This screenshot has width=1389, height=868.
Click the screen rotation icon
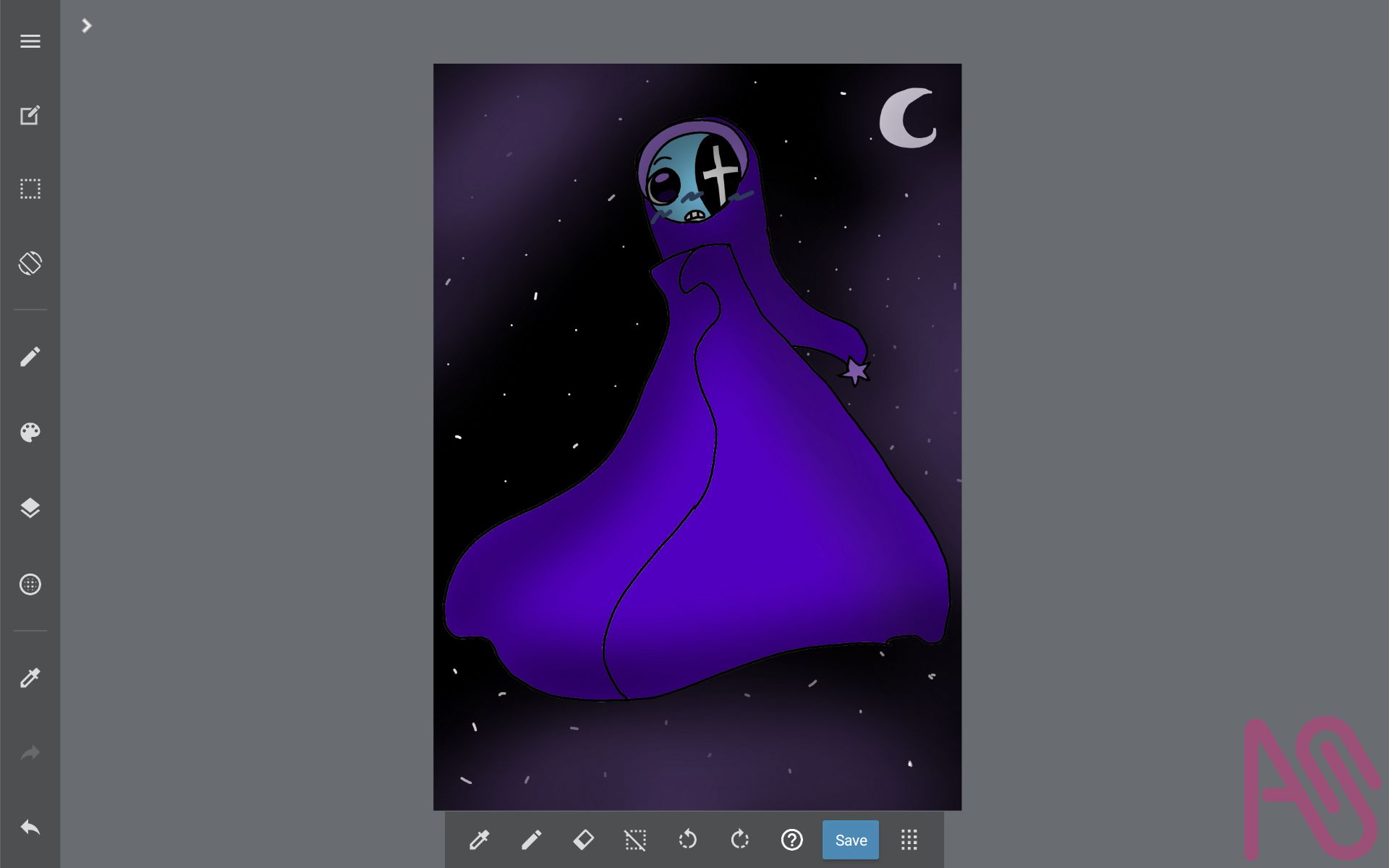click(x=30, y=263)
